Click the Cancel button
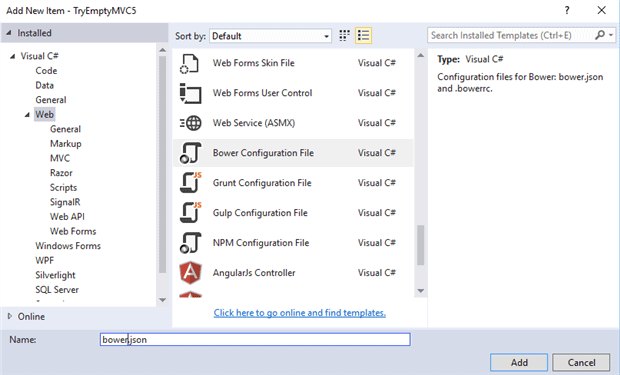620x375 pixels. pos(581,362)
